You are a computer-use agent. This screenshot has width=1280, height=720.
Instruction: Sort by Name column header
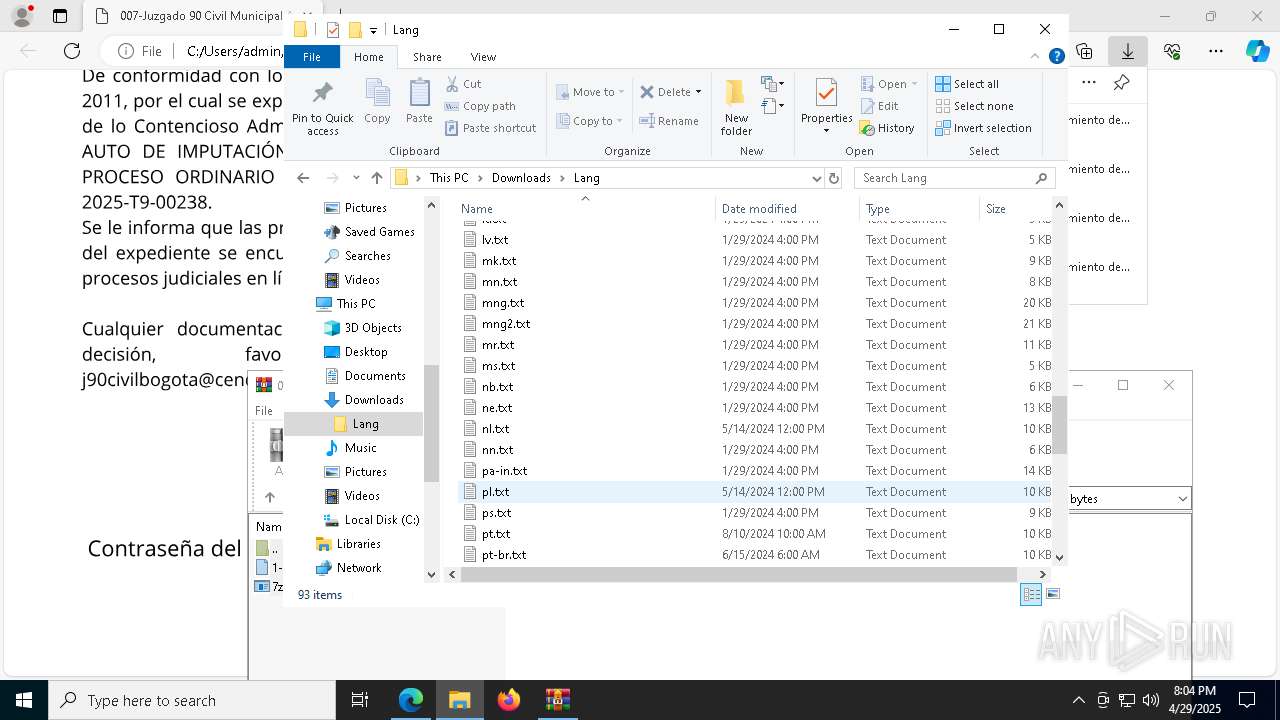[x=585, y=208]
